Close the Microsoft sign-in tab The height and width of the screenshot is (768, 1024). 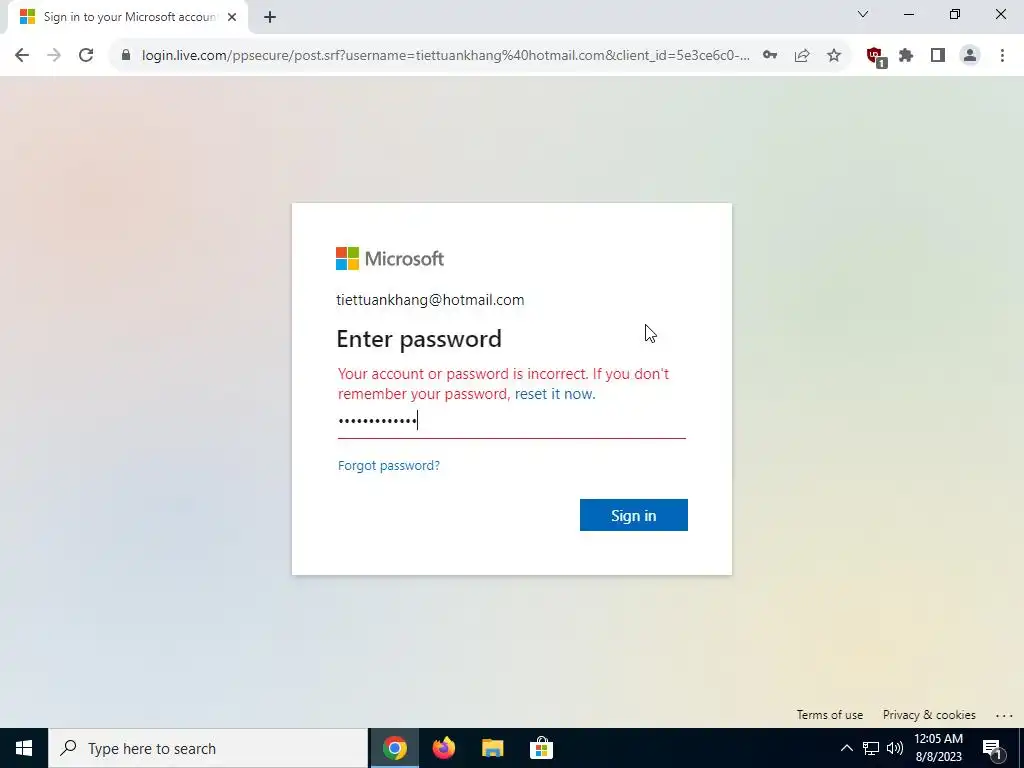click(232, 17)
